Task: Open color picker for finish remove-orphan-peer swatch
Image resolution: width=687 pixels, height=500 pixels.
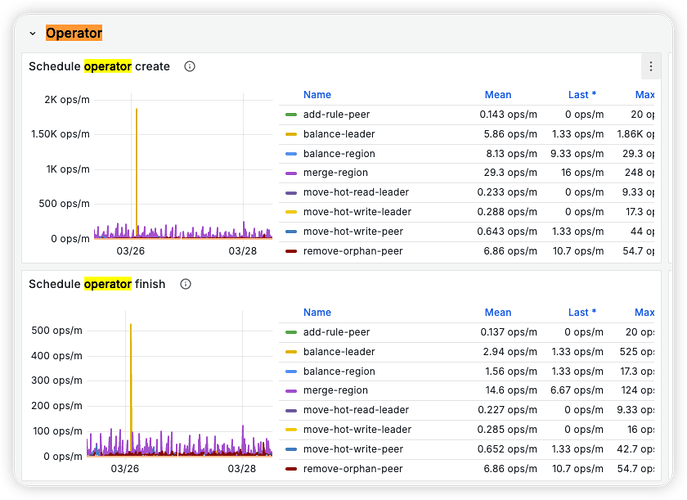Action: 291,469
